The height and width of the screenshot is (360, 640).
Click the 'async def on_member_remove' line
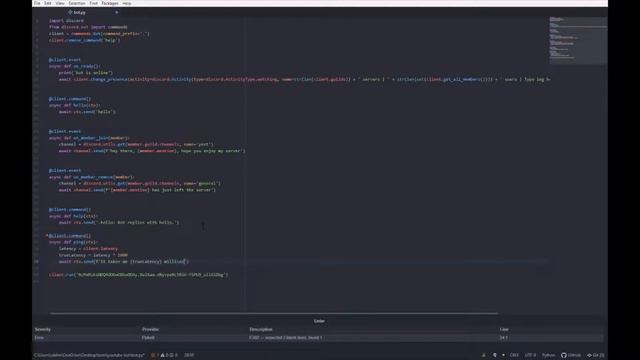click(92, 177)
